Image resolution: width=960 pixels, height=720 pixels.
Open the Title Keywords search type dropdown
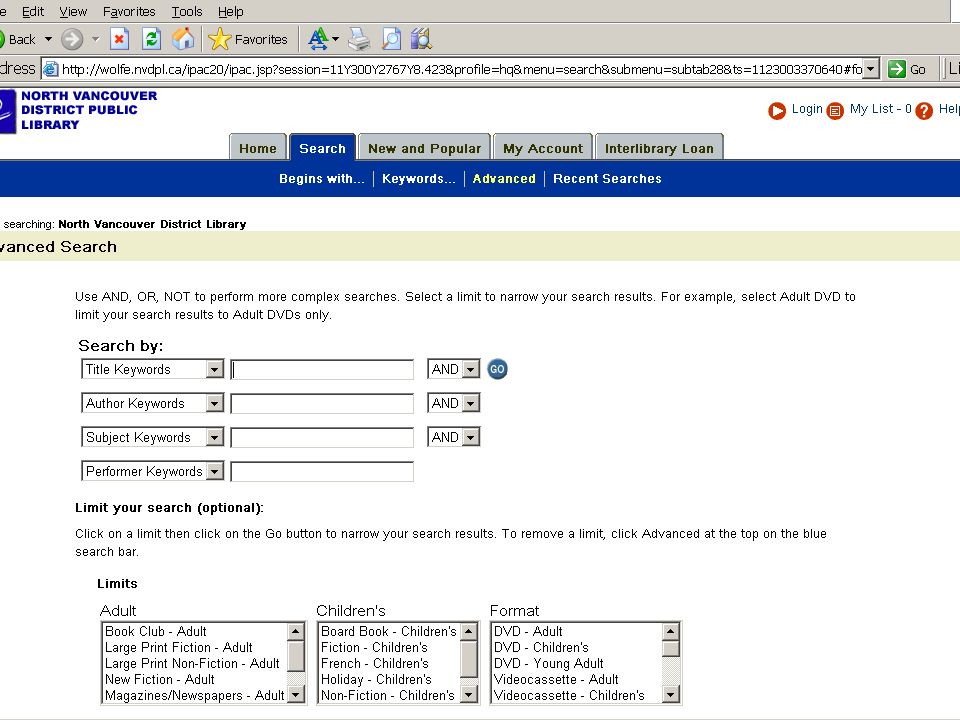(x=214, y=369)
